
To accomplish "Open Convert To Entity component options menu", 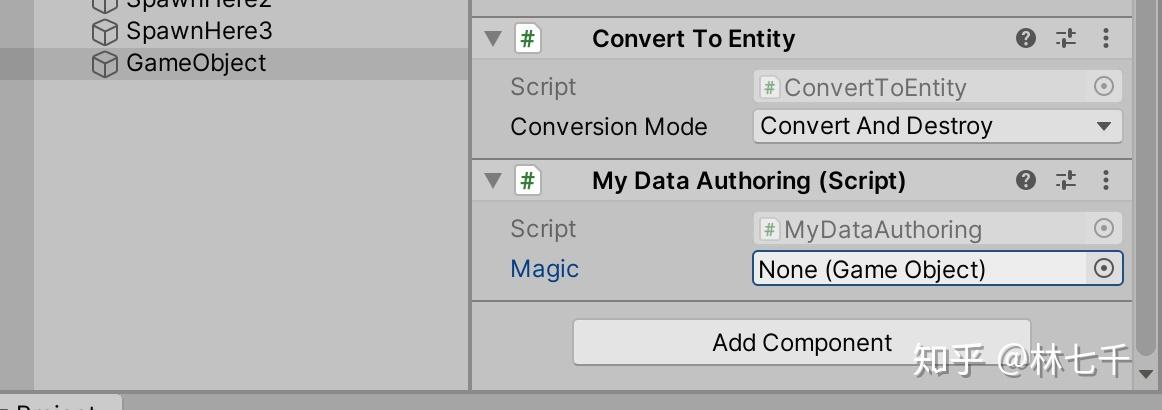I will click(x=1105, y=39).
